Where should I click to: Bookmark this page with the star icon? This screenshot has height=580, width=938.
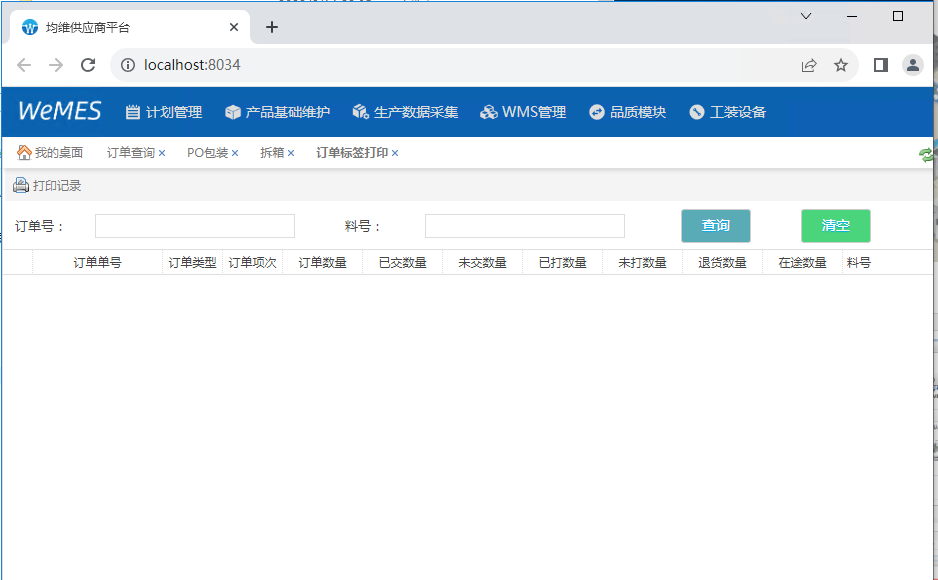[x=841, y=65]
